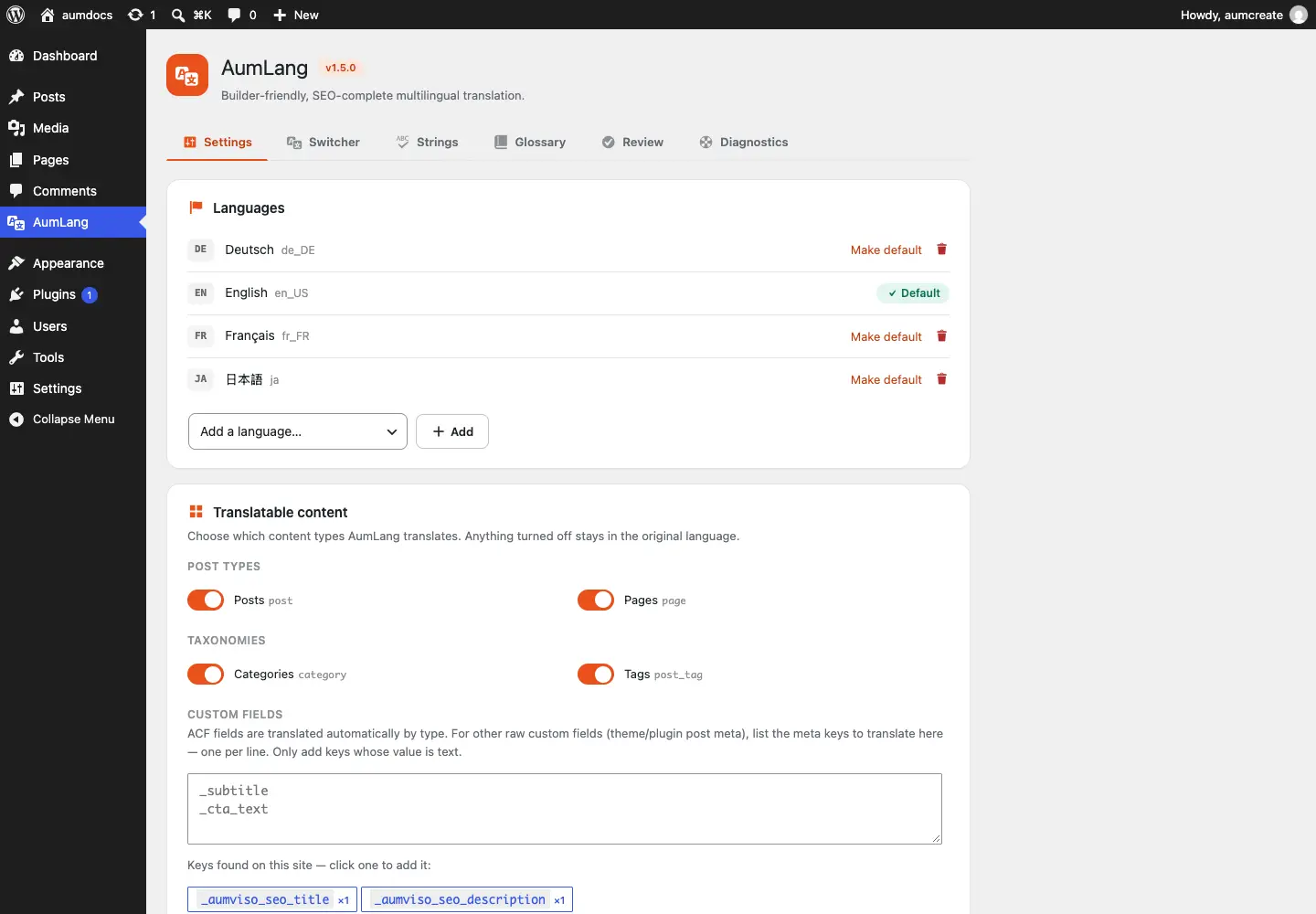Toggle the Pages post type switch
This screenshot has width=1316, height=914.
point(596,600)
